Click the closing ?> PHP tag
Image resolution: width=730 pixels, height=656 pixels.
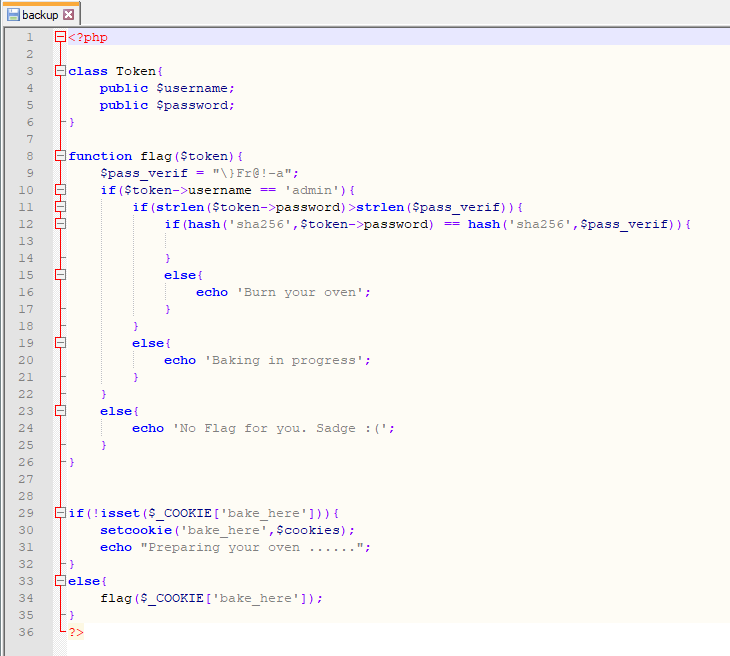(x=76, y=632)
